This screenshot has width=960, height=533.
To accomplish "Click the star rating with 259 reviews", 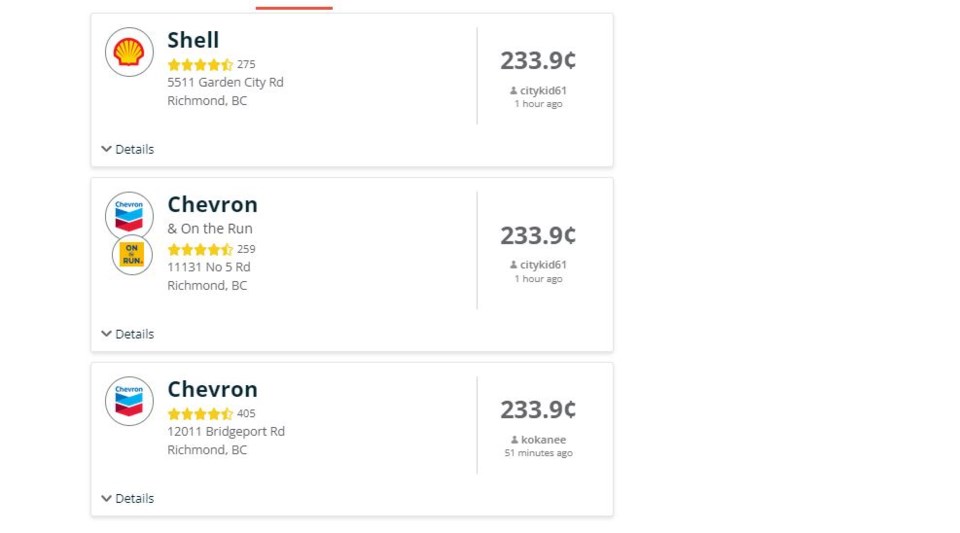I will 200,249.
